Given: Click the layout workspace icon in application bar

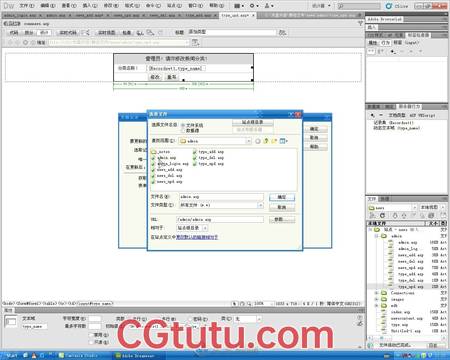Looking at the screenshot, I should pyautogui.click(x=238, y=6).
